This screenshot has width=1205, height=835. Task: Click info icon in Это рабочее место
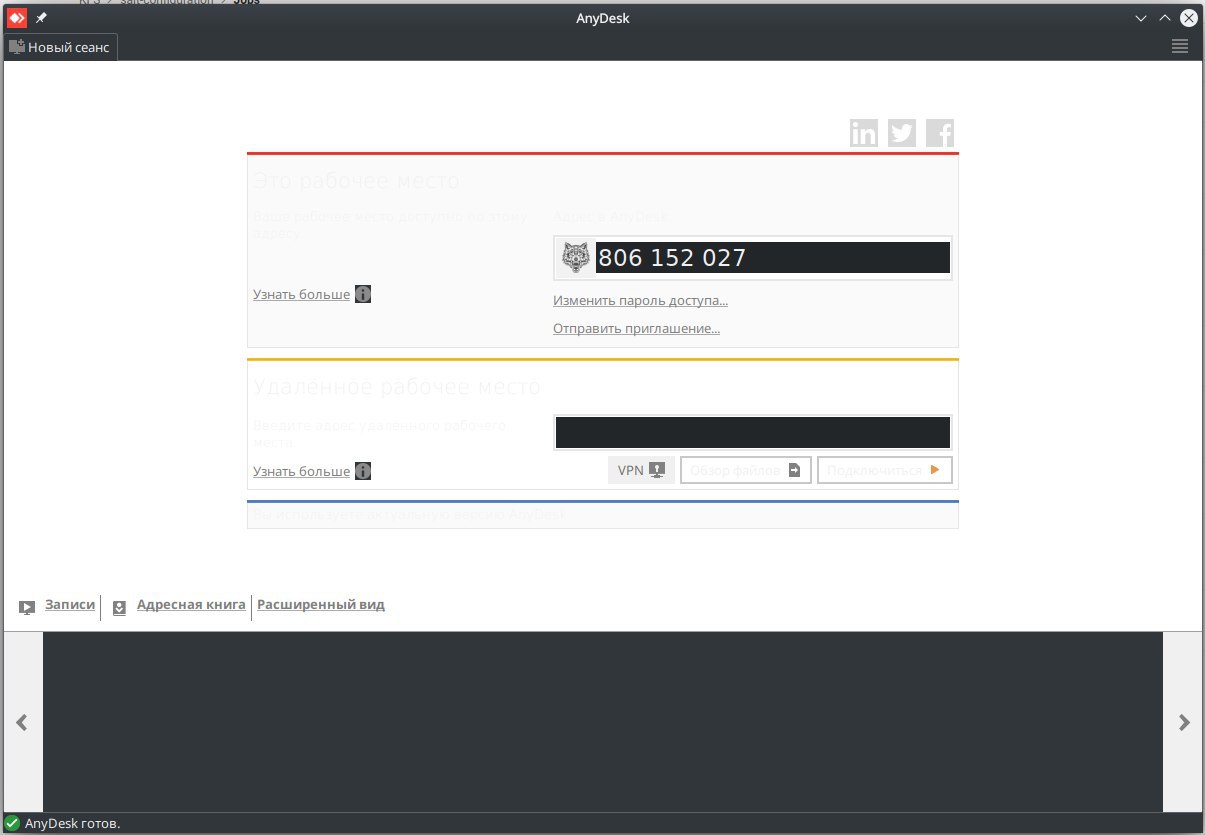(x=363, y=295)
